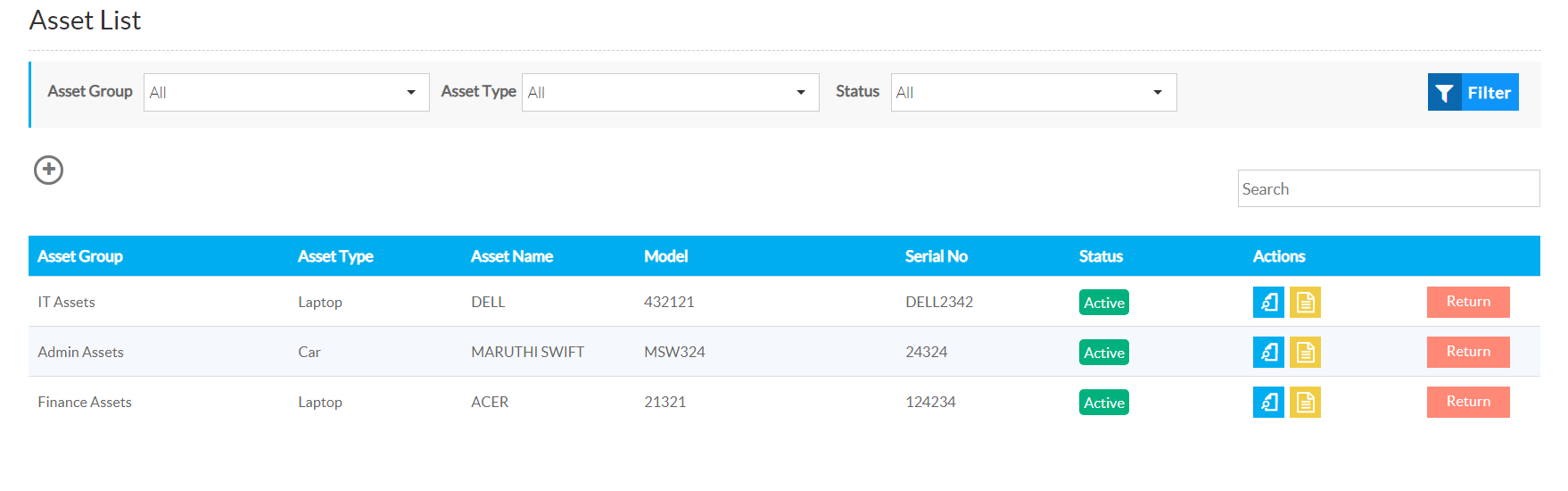
Task: Focus the Search input field
Action: point(1389,188)
